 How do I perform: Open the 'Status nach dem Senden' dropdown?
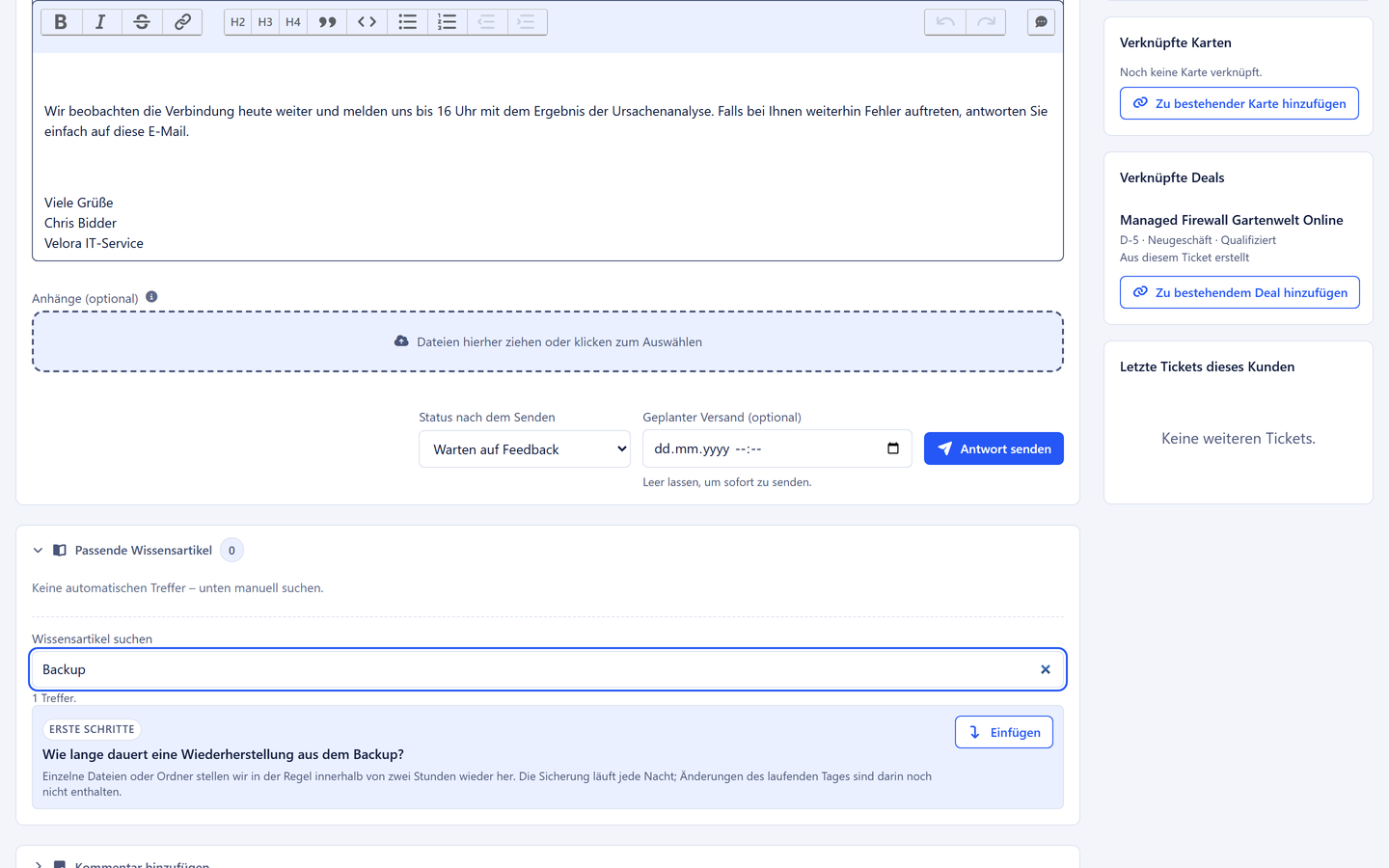click(525, 449)
